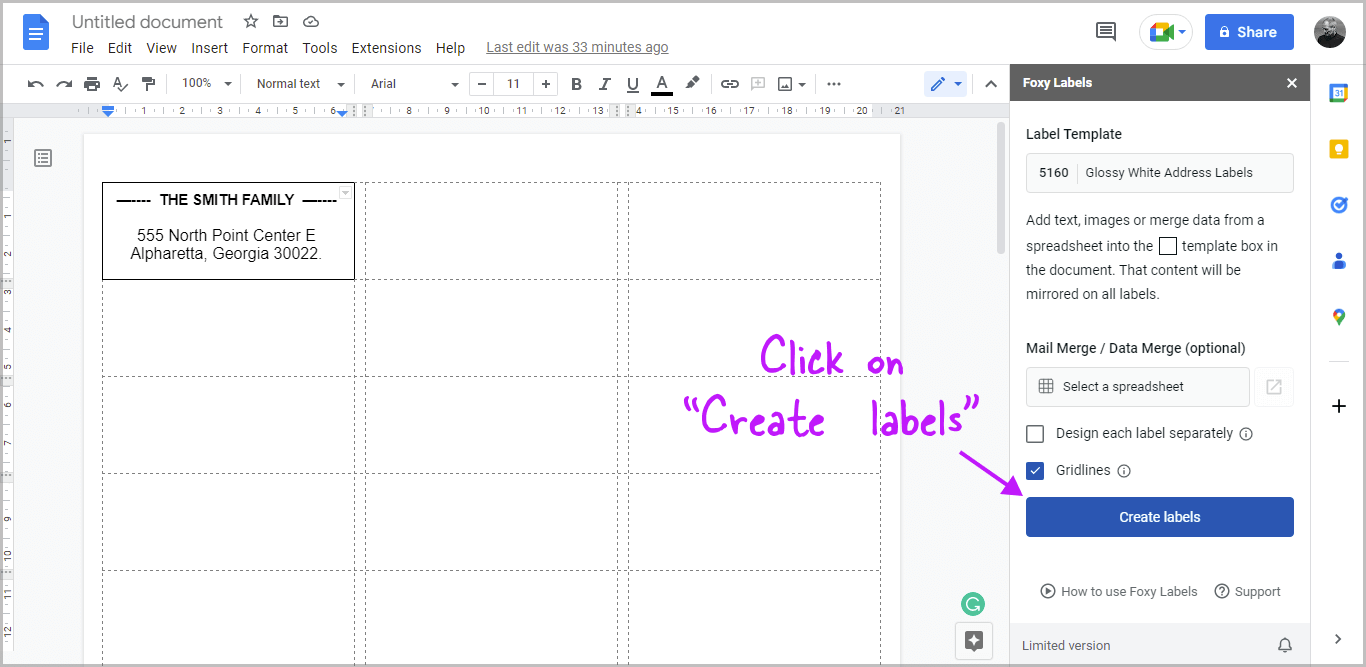Screen dimensions: 1366x667
Task: Open comment history
Action: click(1105, 31)
